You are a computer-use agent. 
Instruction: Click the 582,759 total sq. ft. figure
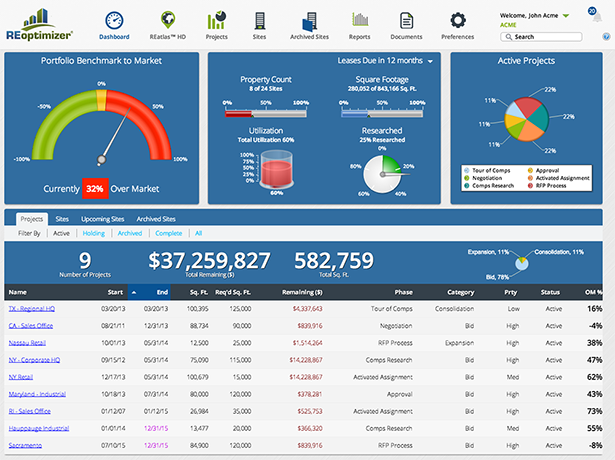[334, 261]
